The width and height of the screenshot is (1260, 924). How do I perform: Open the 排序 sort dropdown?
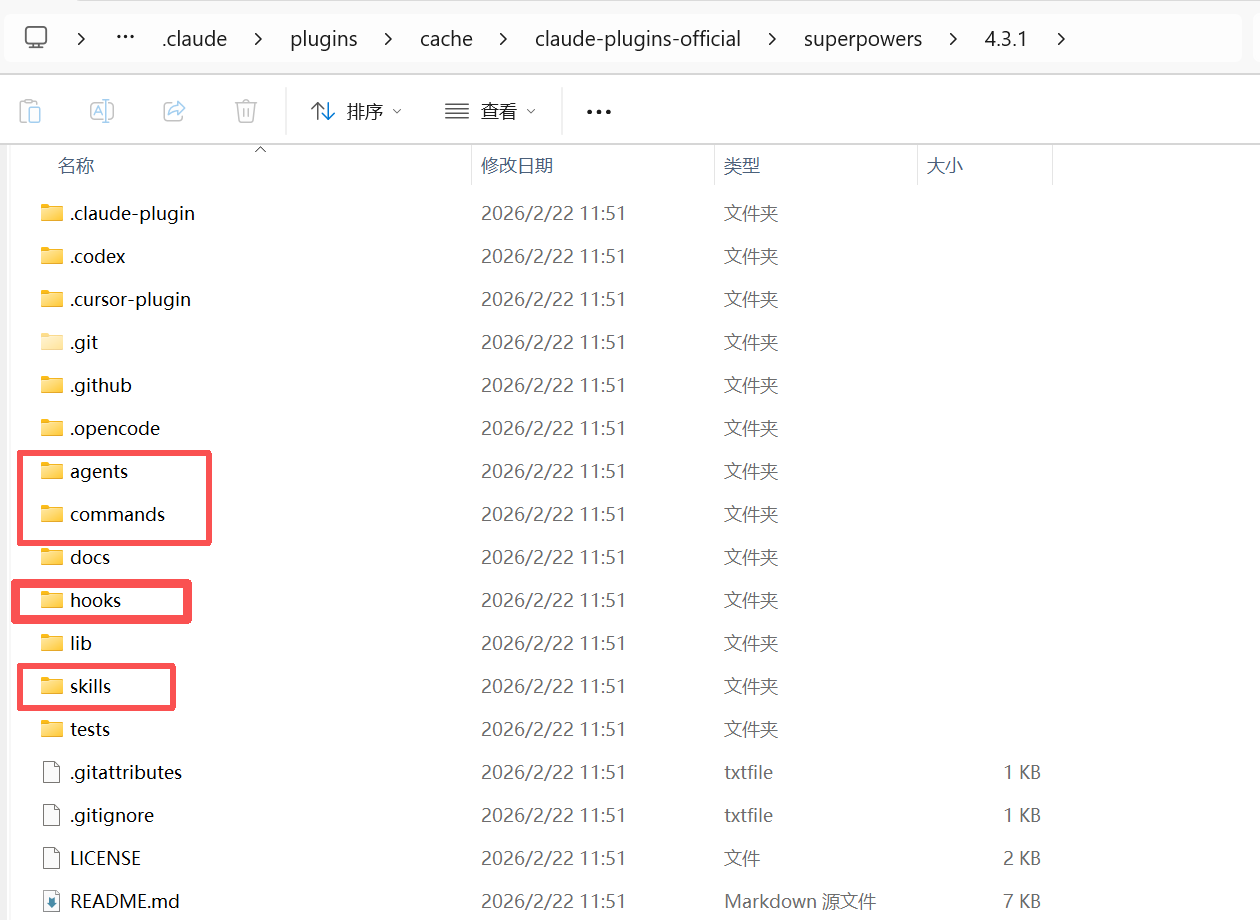(x=356, y=111)
